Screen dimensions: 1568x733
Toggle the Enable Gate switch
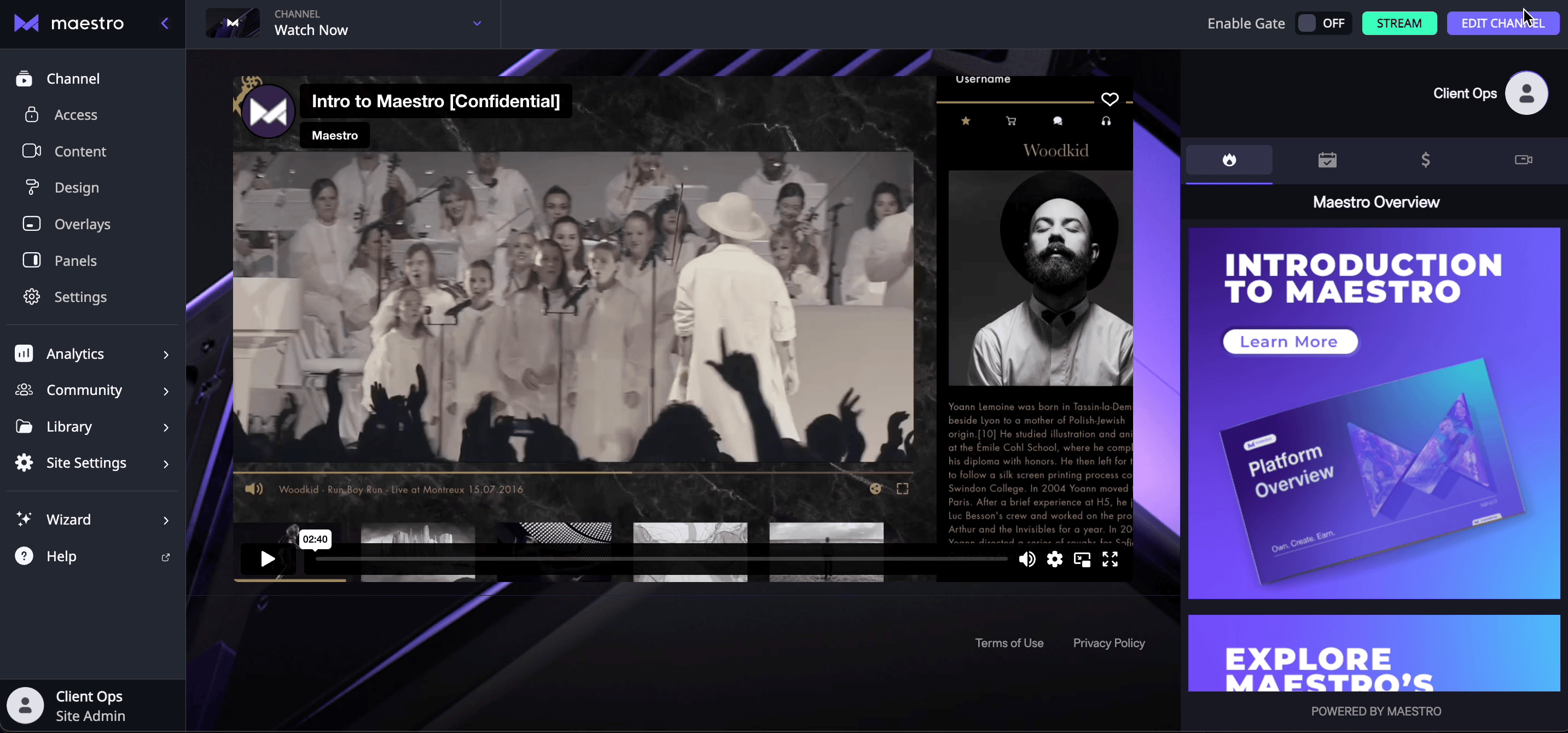point(1322,23)
